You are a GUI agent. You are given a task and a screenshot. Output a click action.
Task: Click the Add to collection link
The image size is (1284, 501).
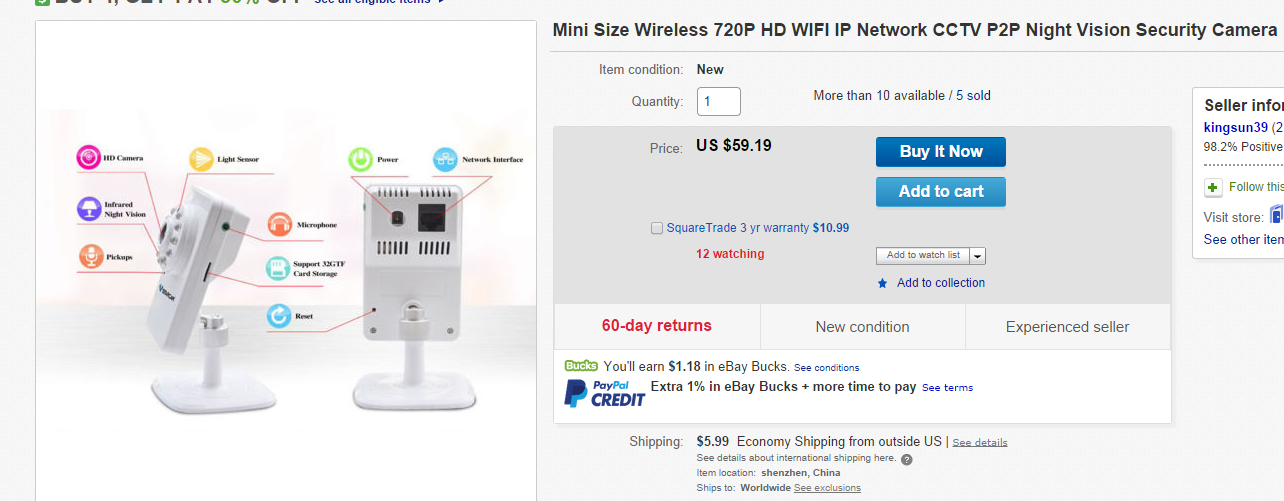coord(940,283)
